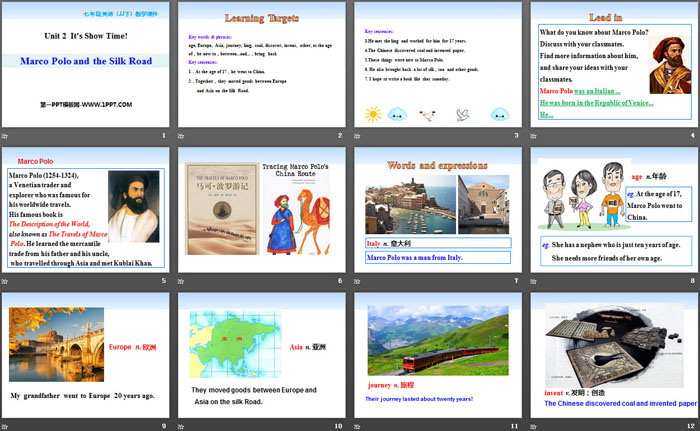Click the 'Tracing Marco Polo's China Route' heading
The width and height of the screenshot is (700, 431).
point(295,170)
